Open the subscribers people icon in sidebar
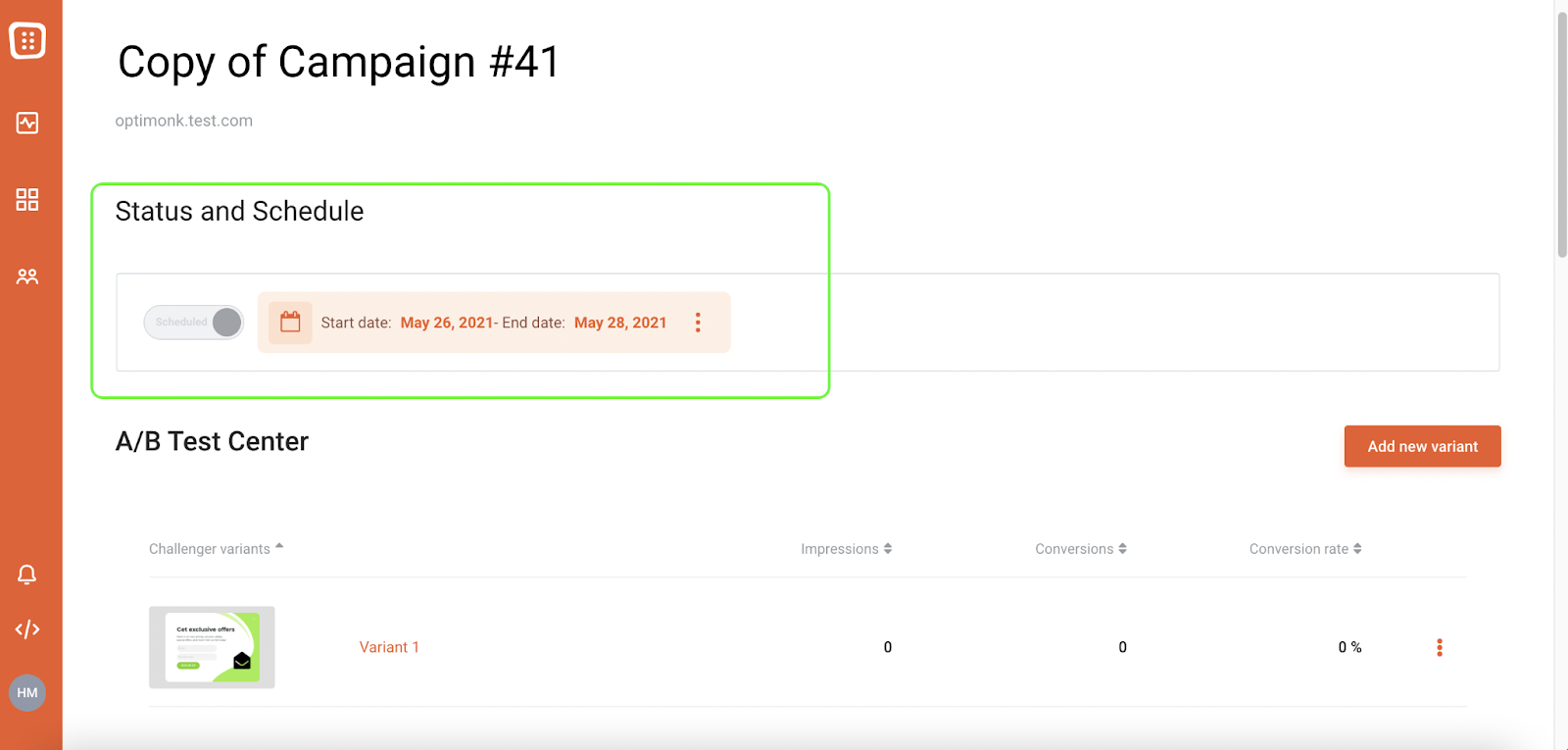 tap(27, 276)
